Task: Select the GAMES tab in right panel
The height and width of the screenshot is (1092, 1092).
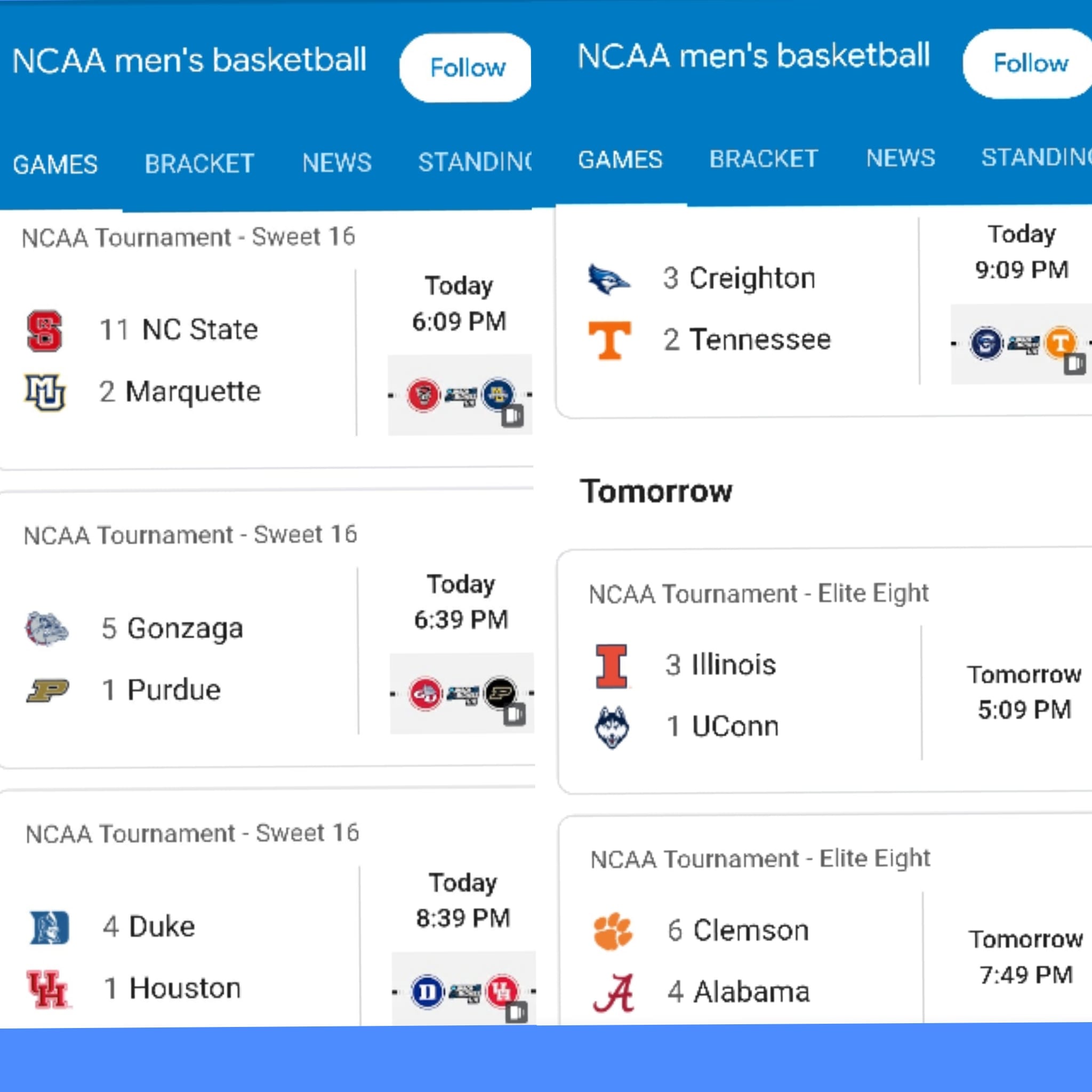Action: tap(620, 159)
